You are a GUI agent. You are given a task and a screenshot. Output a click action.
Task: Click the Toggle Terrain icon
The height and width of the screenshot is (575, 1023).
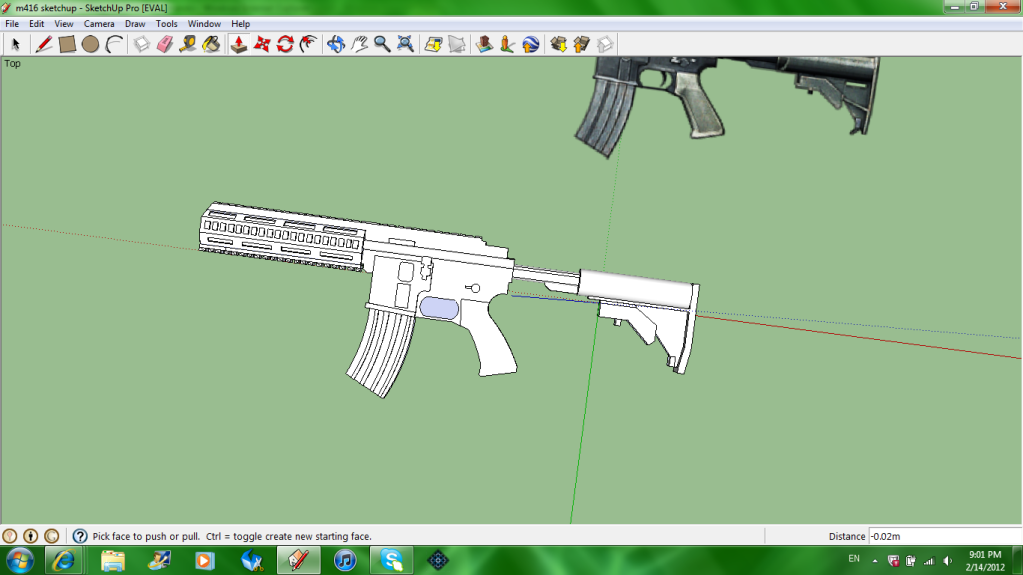tap(457, 44)
